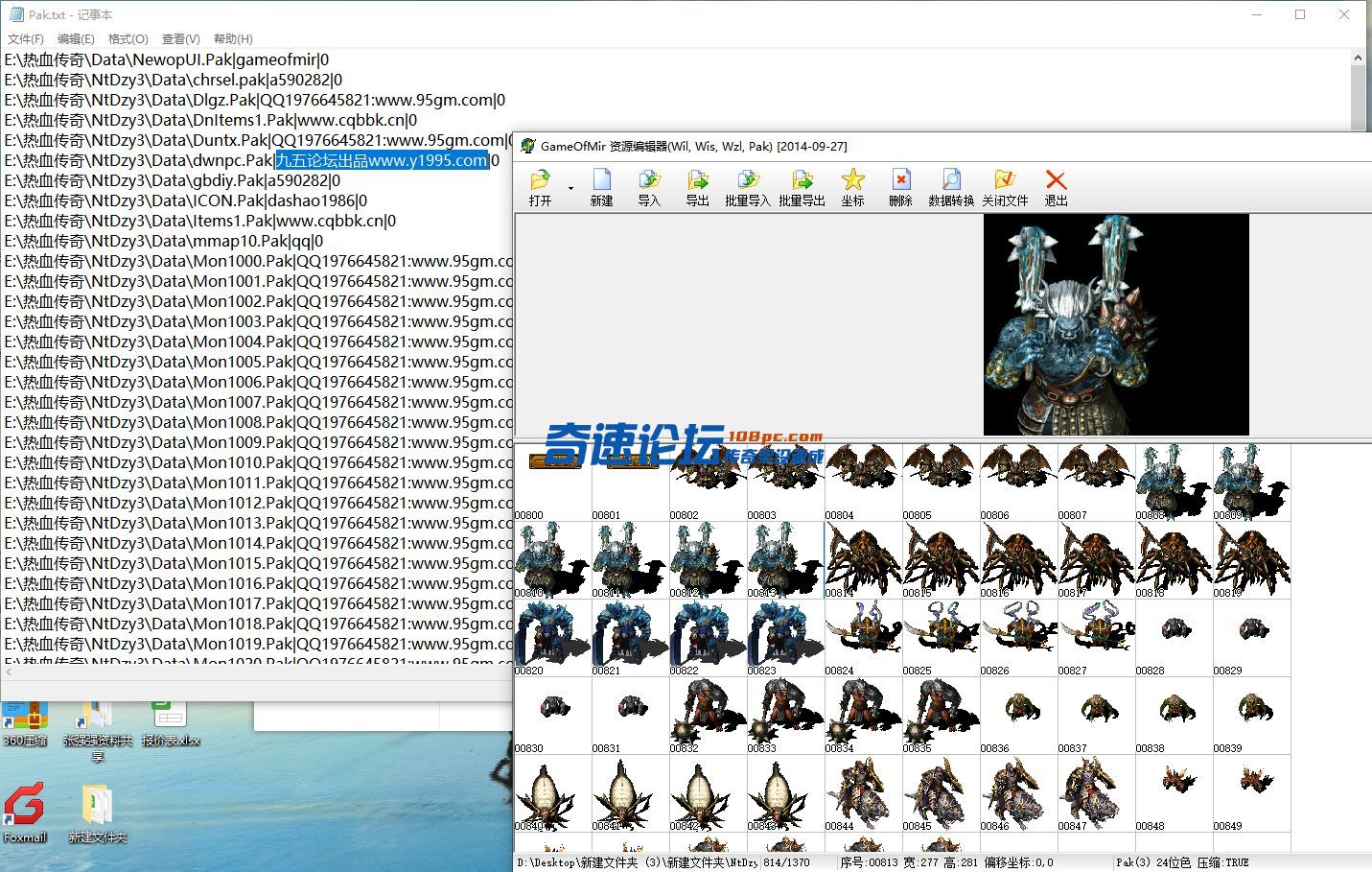Viewport: 1372px width, 872px height.
Task: Select sprite thumbnail 00807
Action: (x=1097, y=483)
